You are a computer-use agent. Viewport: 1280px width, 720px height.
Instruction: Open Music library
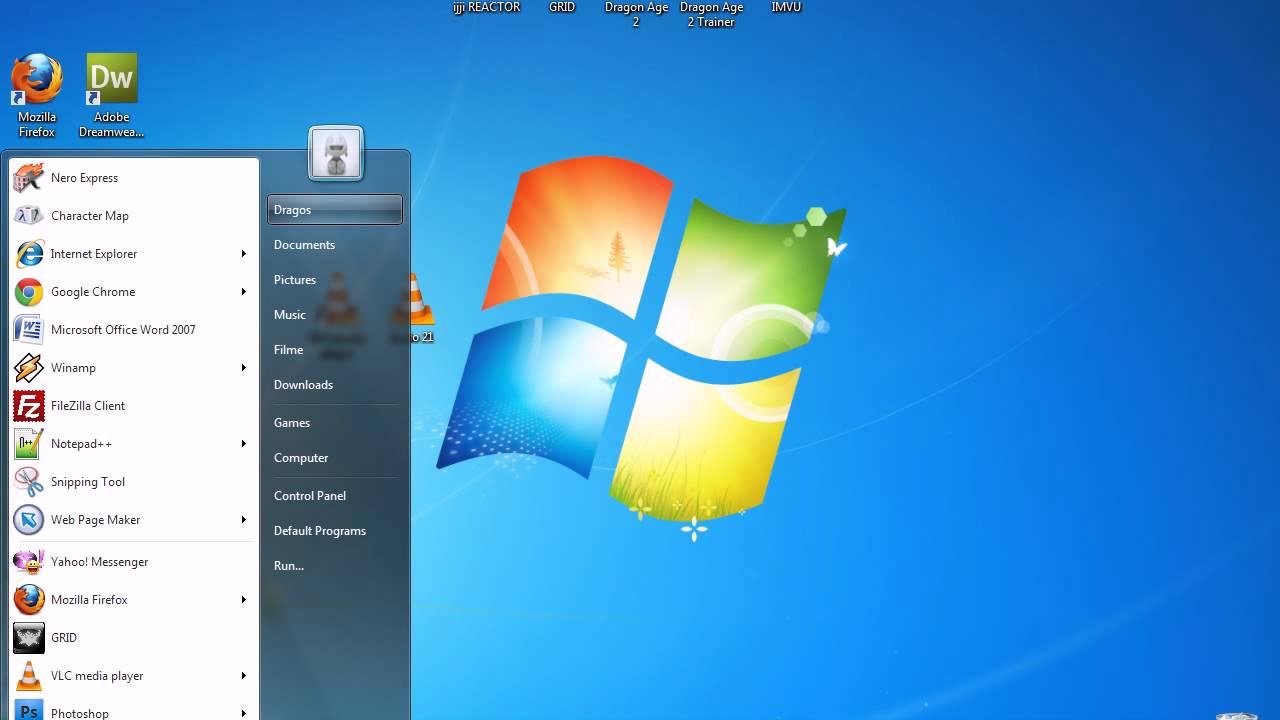click(x=335, y=315)
